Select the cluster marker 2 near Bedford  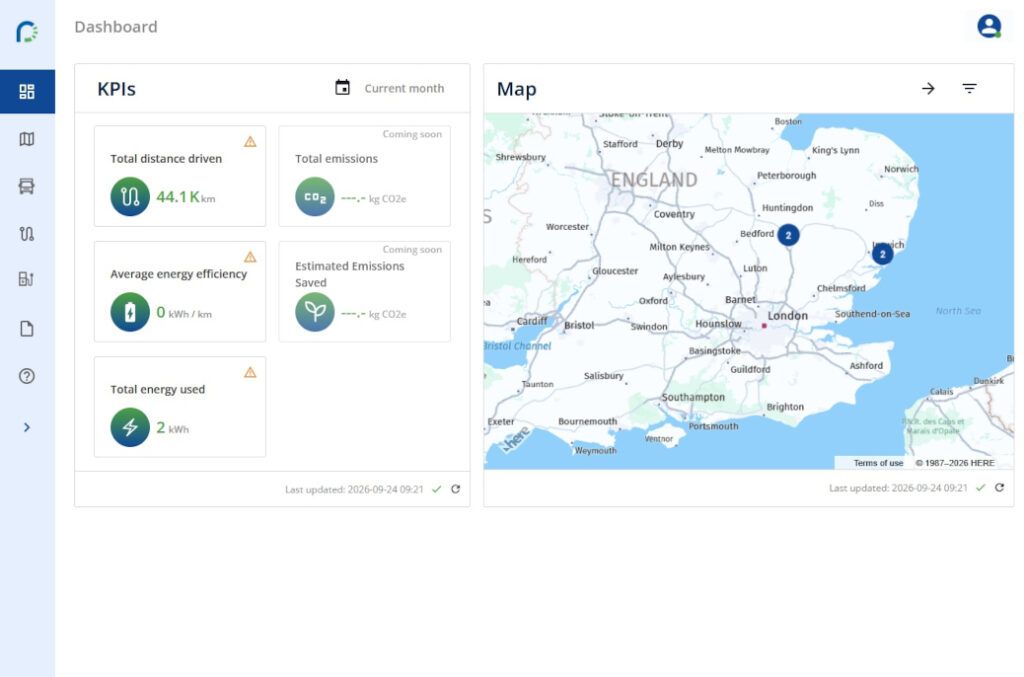[788, 235]
